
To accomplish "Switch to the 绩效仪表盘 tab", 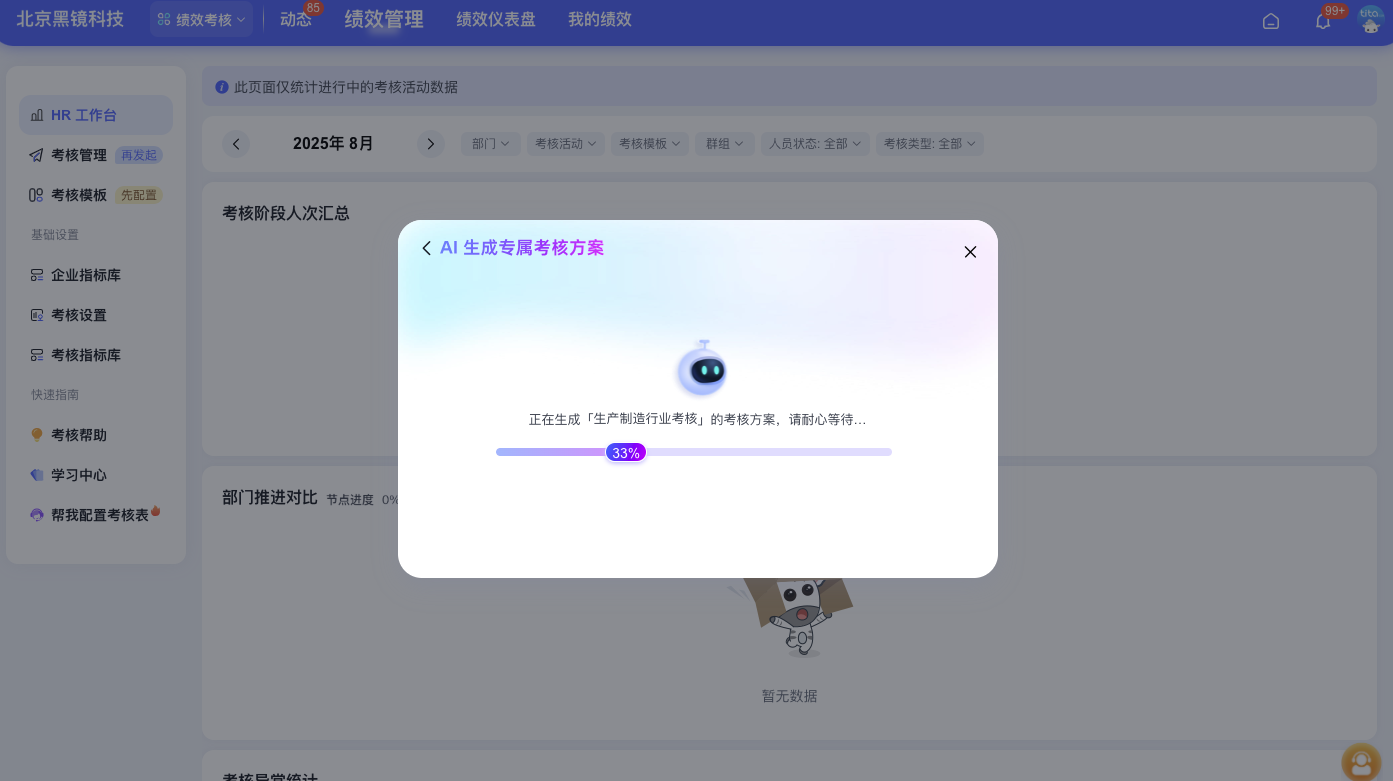I will click(x=496, y=19).
